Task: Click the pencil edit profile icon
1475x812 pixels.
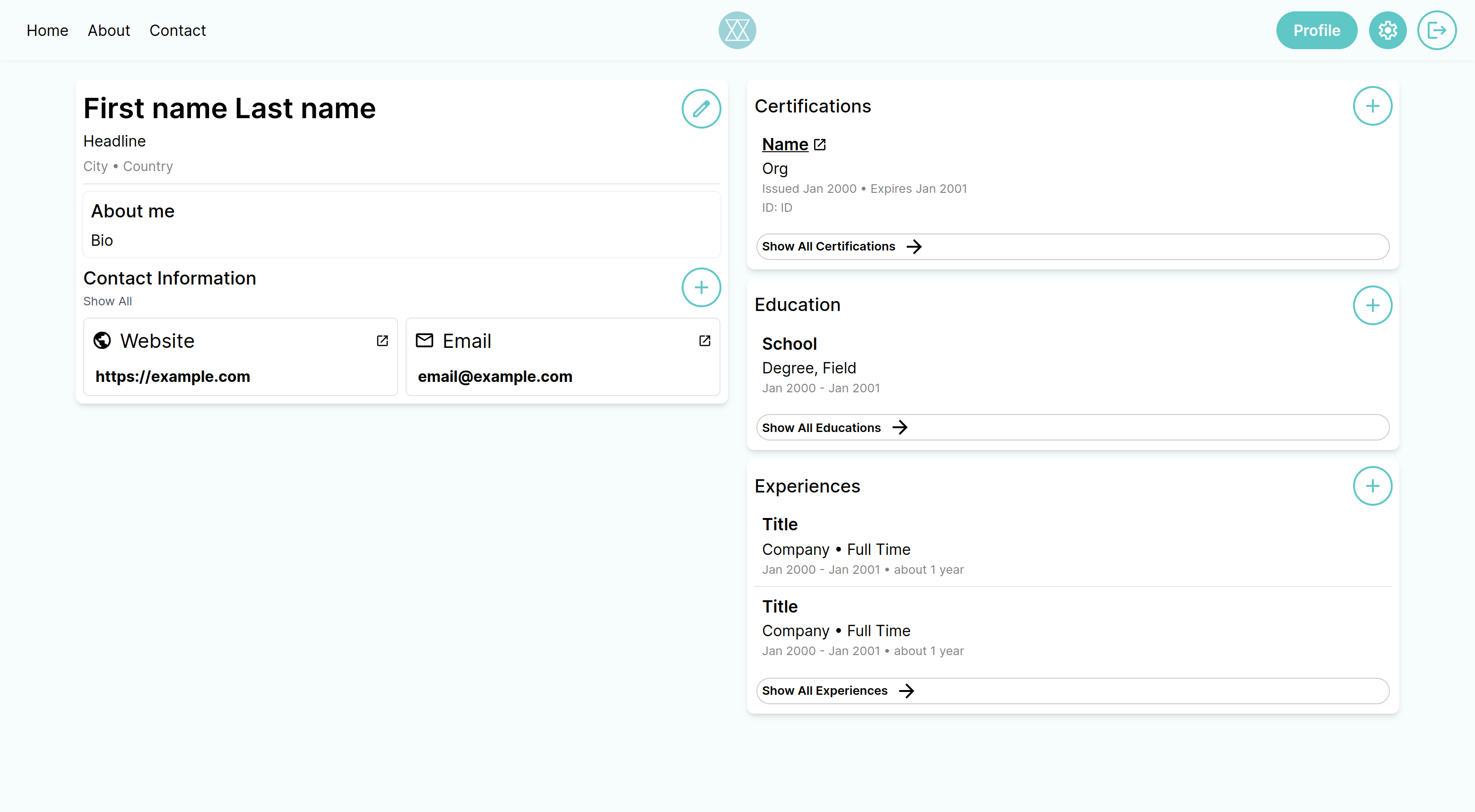Action: click(701, 109)
